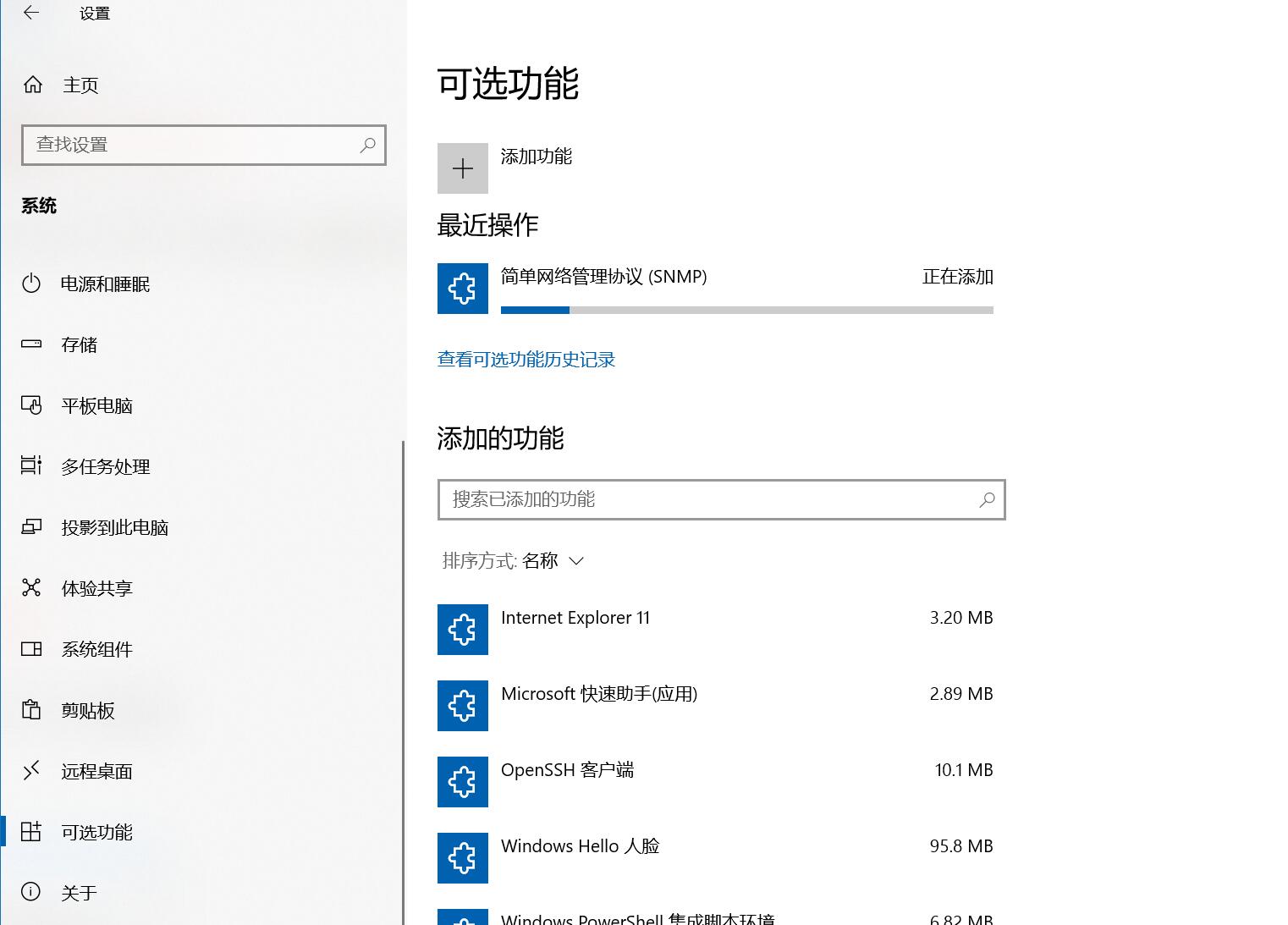Select the 平板电脑 tablet icon
The image size is (1288, 925).
point(31,405)
